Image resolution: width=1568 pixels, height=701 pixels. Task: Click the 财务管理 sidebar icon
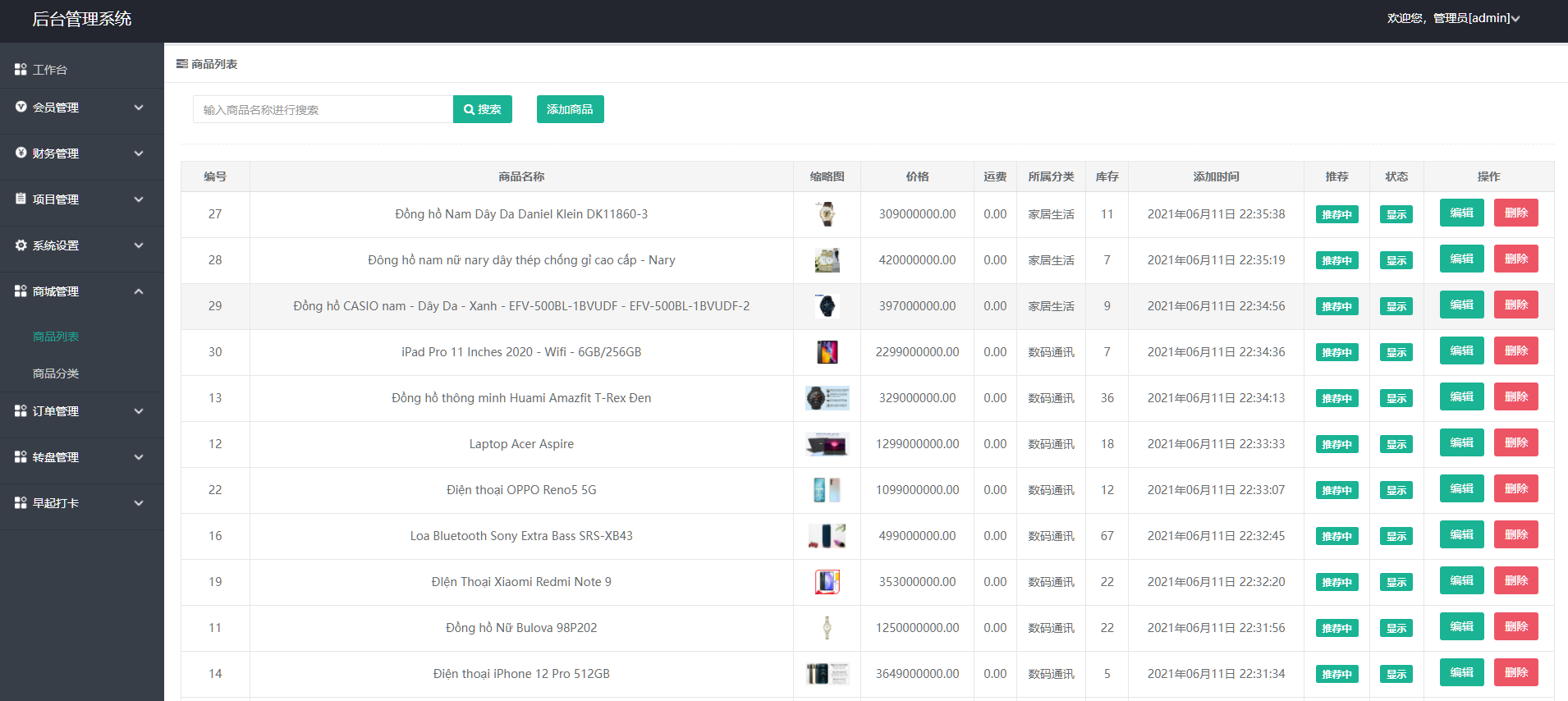[x=21, y=153]
